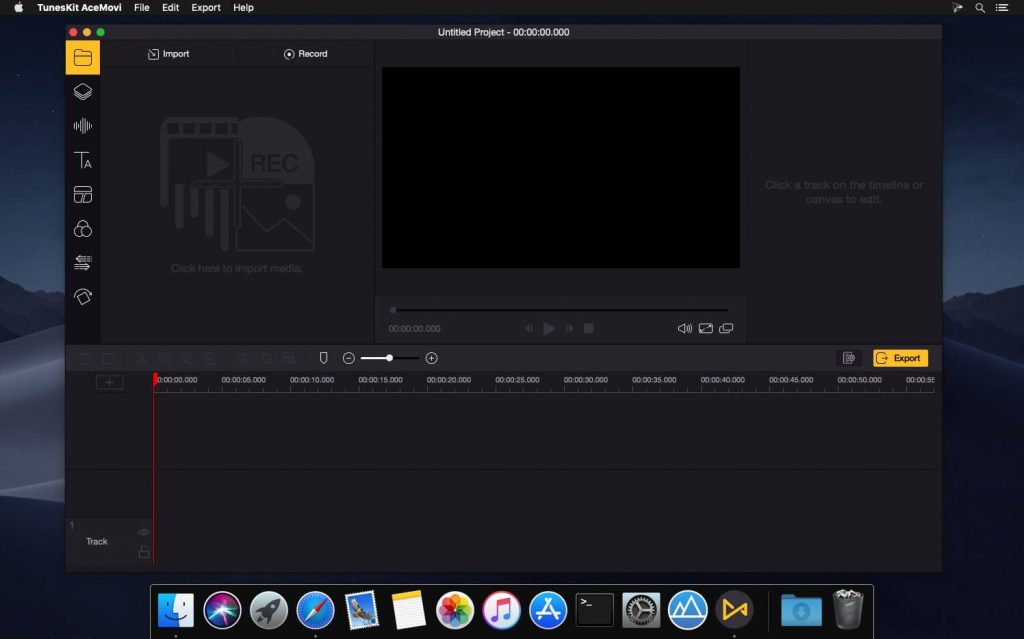1024x639 pixels.
Task: Click Import to add media files
Action: (x=168, y=54)
